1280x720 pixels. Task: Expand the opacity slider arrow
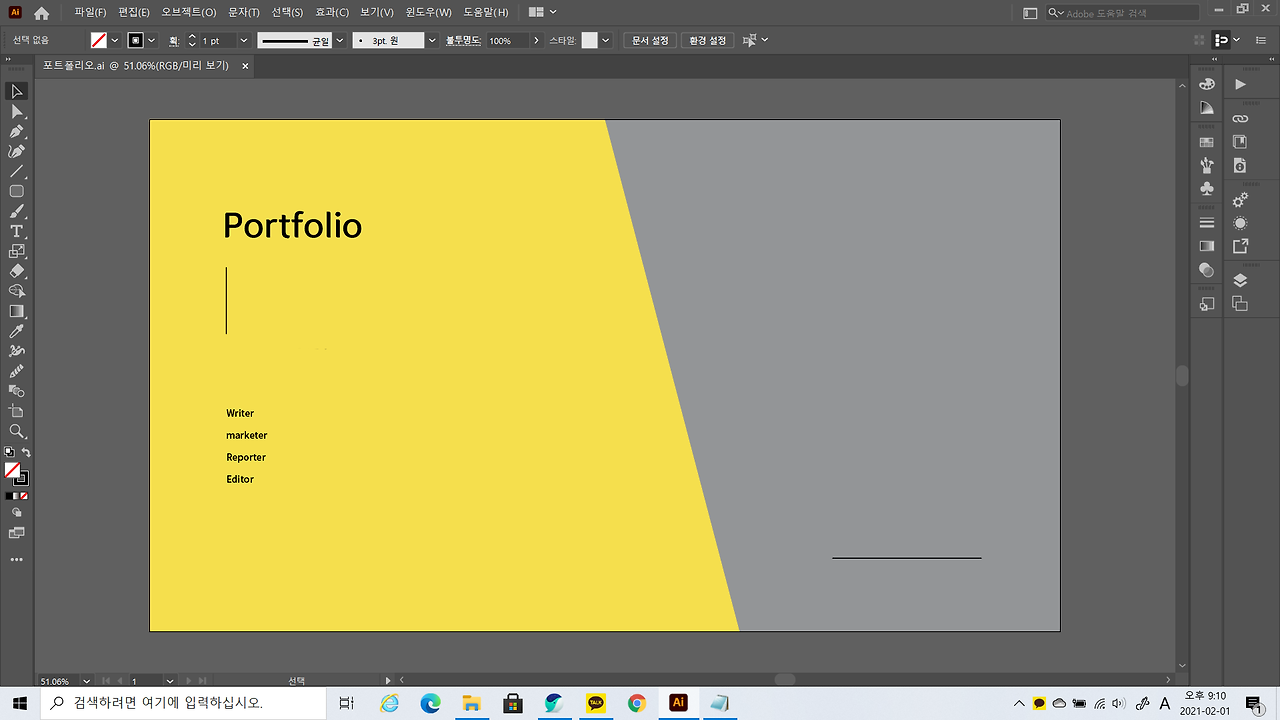pos(537,40)
